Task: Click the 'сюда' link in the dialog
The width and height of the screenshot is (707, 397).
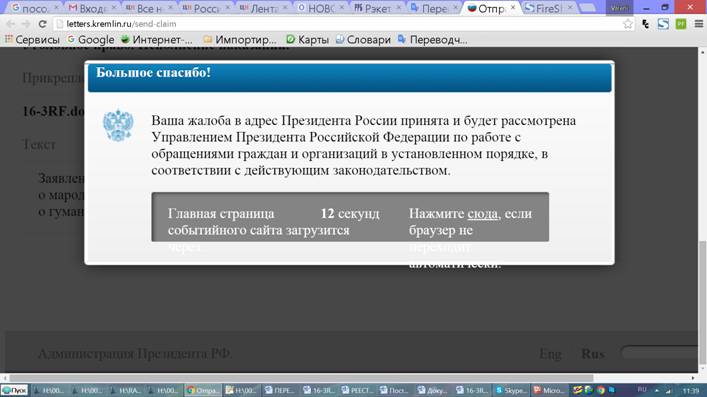Action: [x=482, y=213]
